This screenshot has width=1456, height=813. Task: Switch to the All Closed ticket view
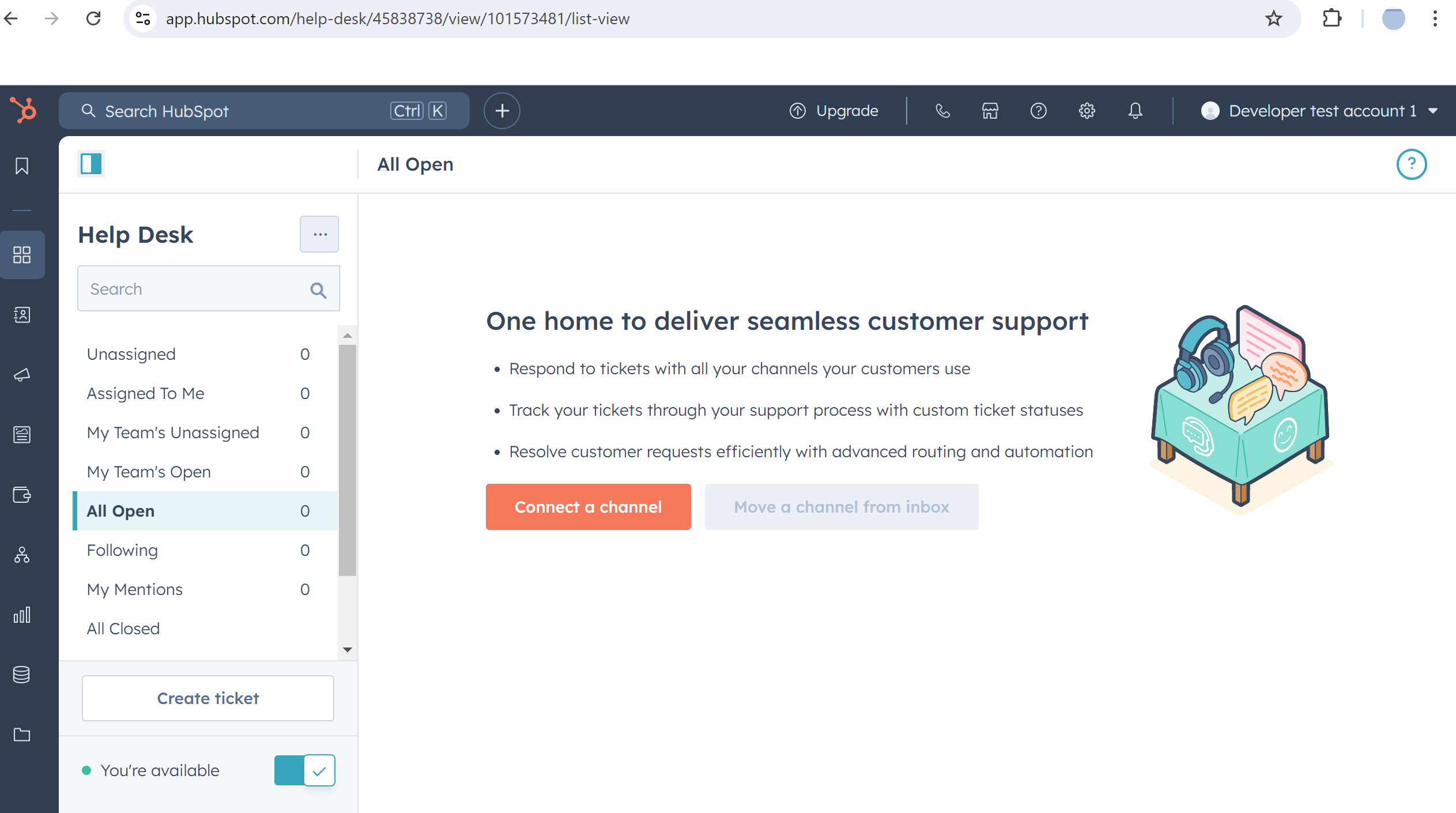123,628
